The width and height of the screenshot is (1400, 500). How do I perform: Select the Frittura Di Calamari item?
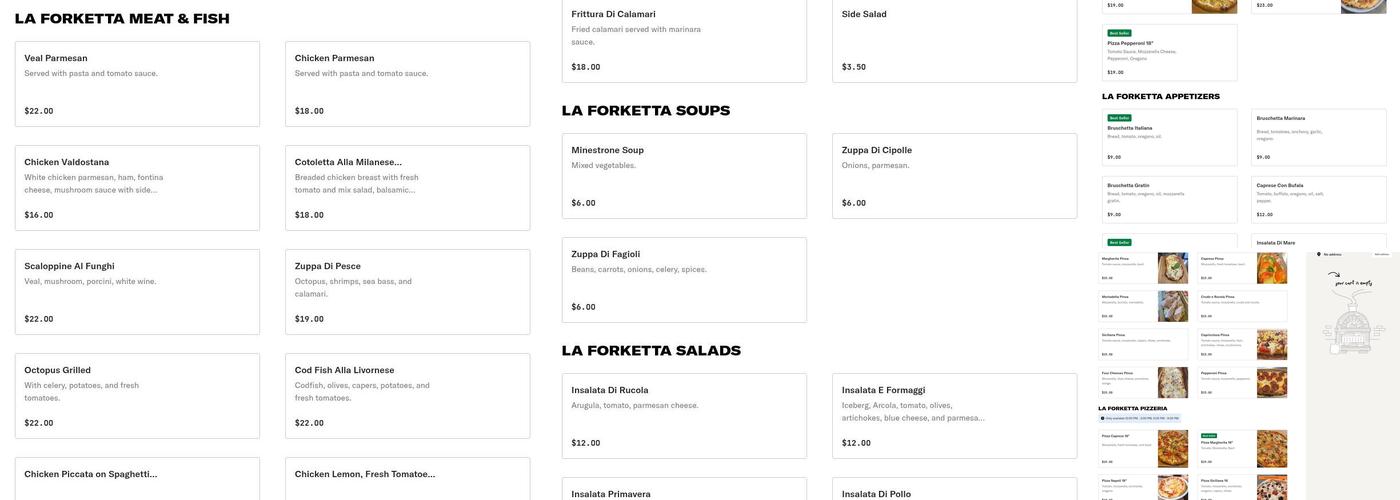[x=684, y=40]
